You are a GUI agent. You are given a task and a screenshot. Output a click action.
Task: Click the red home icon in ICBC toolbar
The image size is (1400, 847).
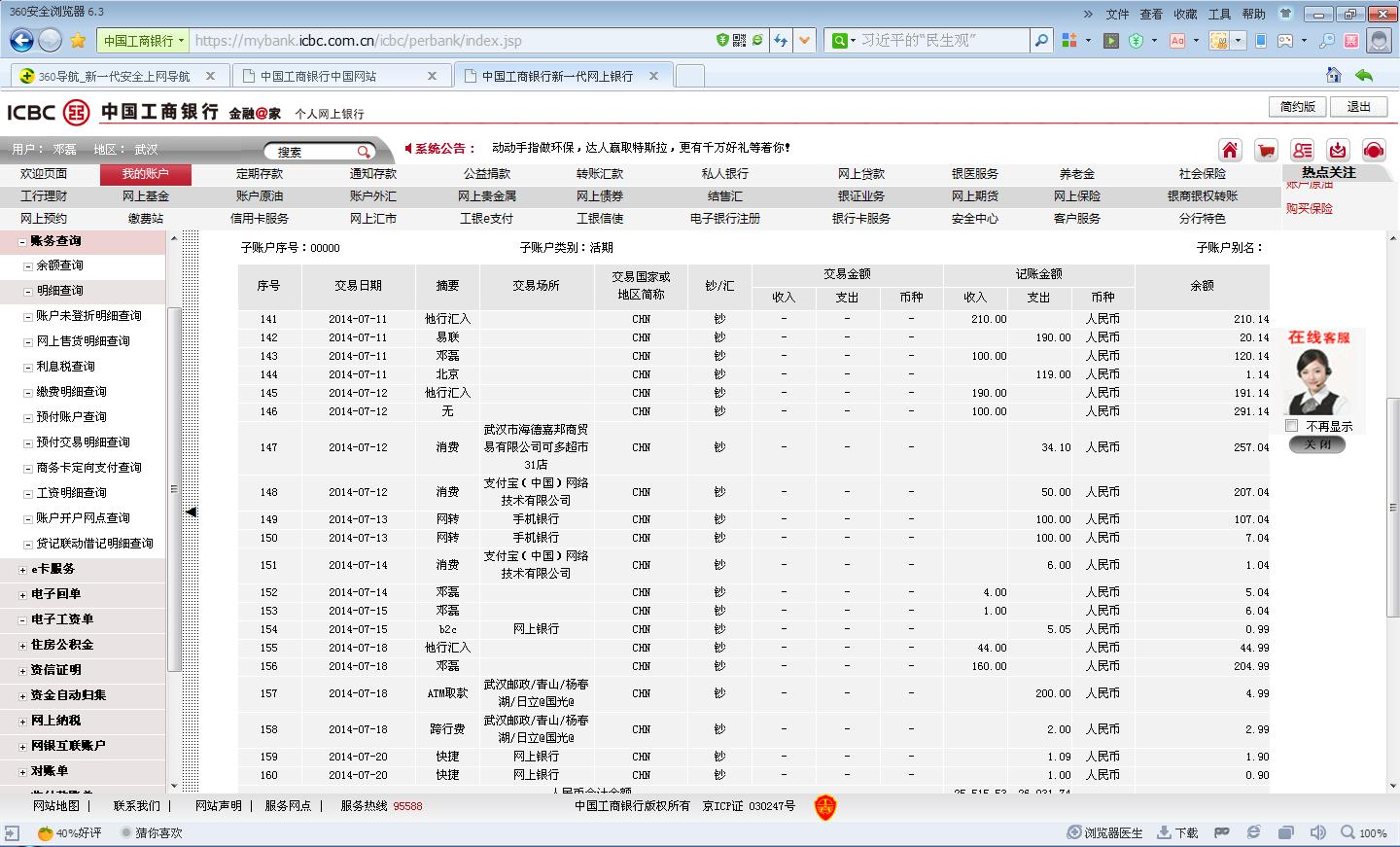1230,150
